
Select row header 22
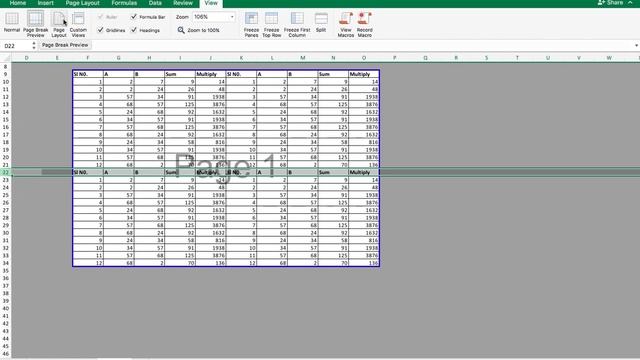(x=6, y=172)
